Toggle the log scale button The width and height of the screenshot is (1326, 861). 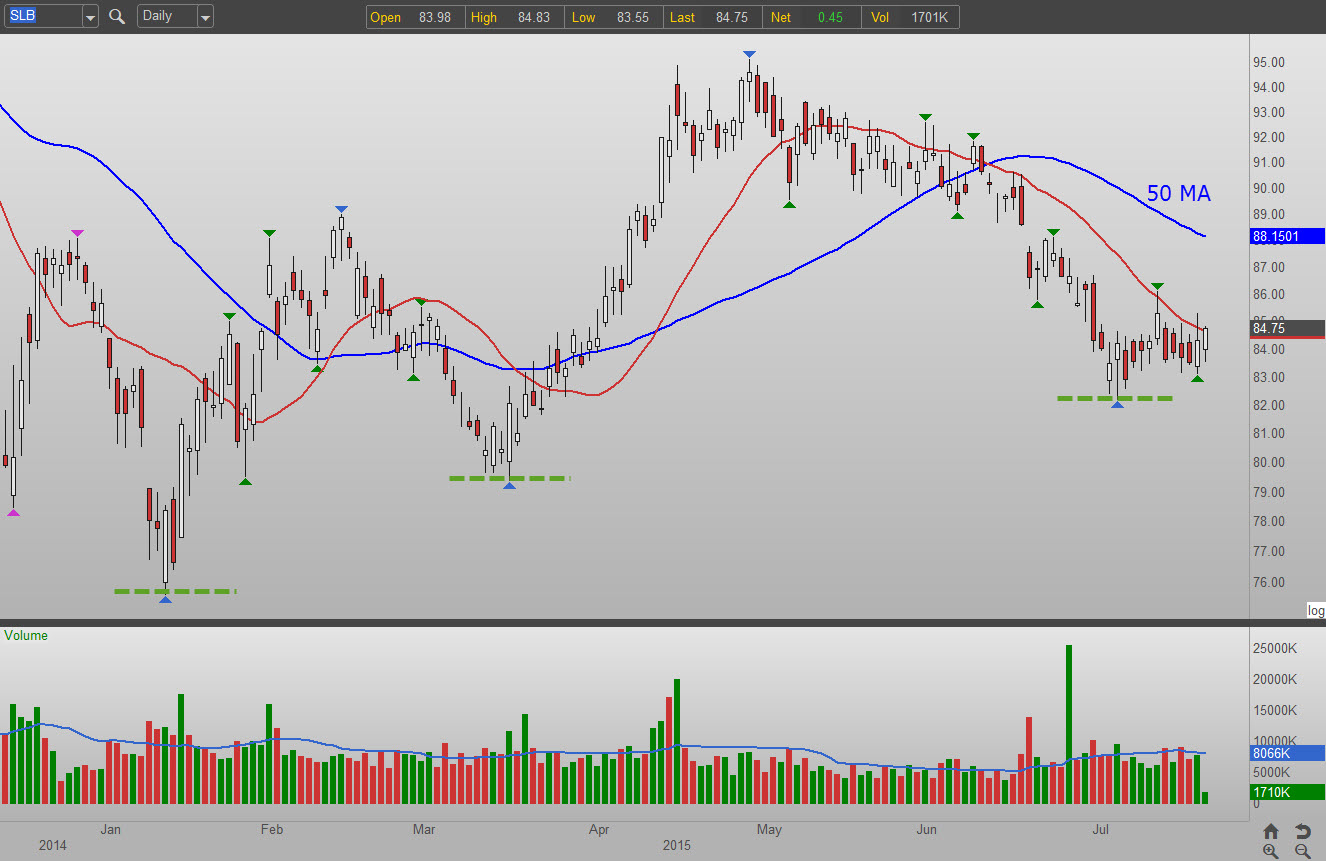tap(1315, 610)
